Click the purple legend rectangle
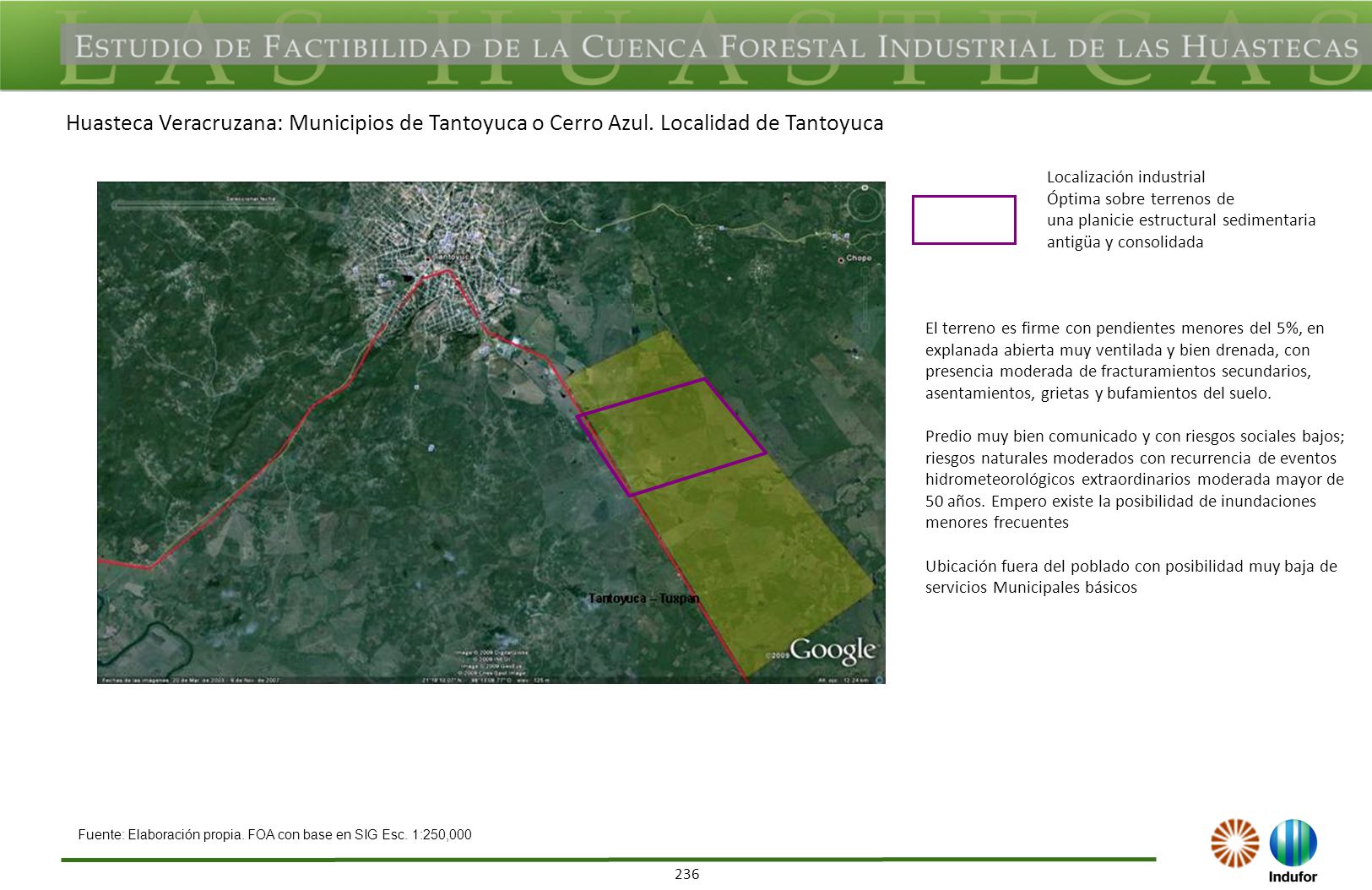 tap(963, 220)
